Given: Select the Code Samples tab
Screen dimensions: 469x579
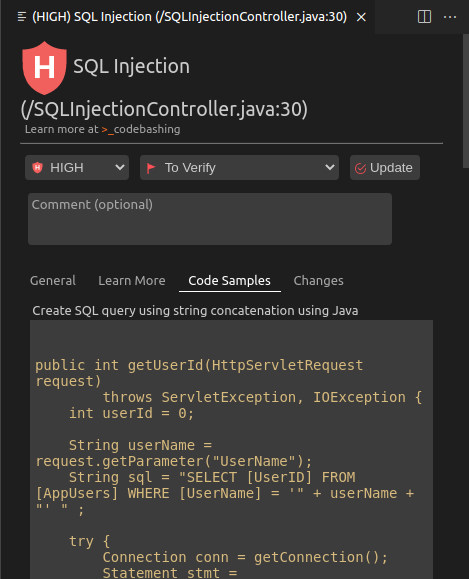Looking at the screenshot, I should coord(230,281).
